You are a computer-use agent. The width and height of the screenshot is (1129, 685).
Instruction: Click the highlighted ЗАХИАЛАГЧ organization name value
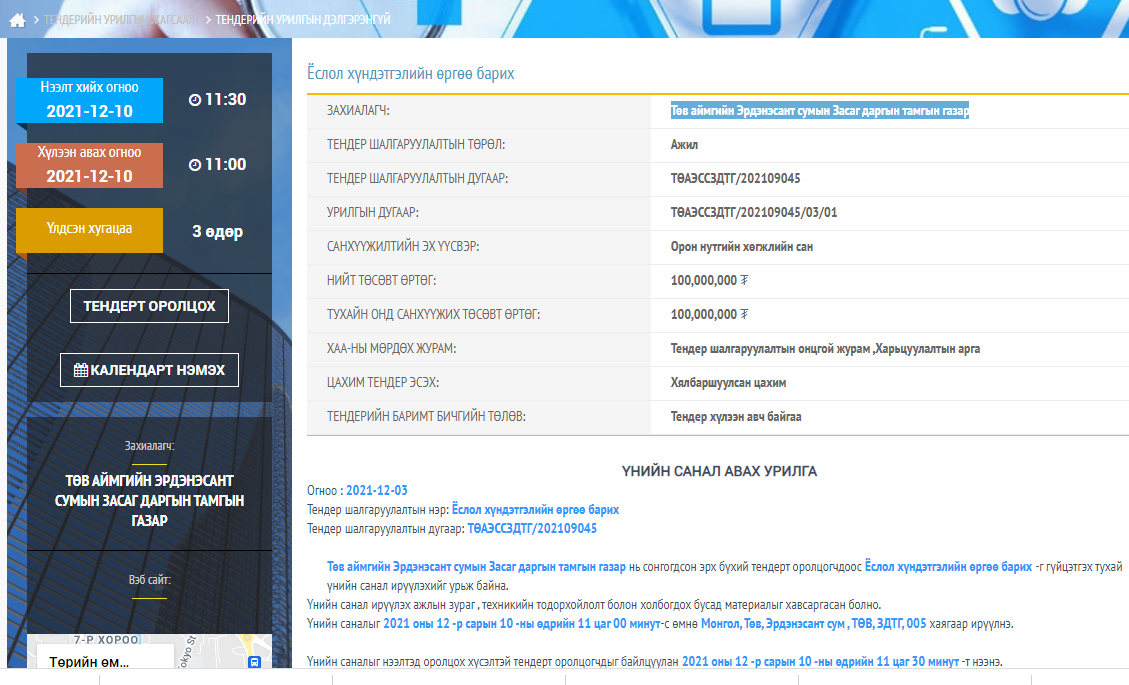pos(819,111)
